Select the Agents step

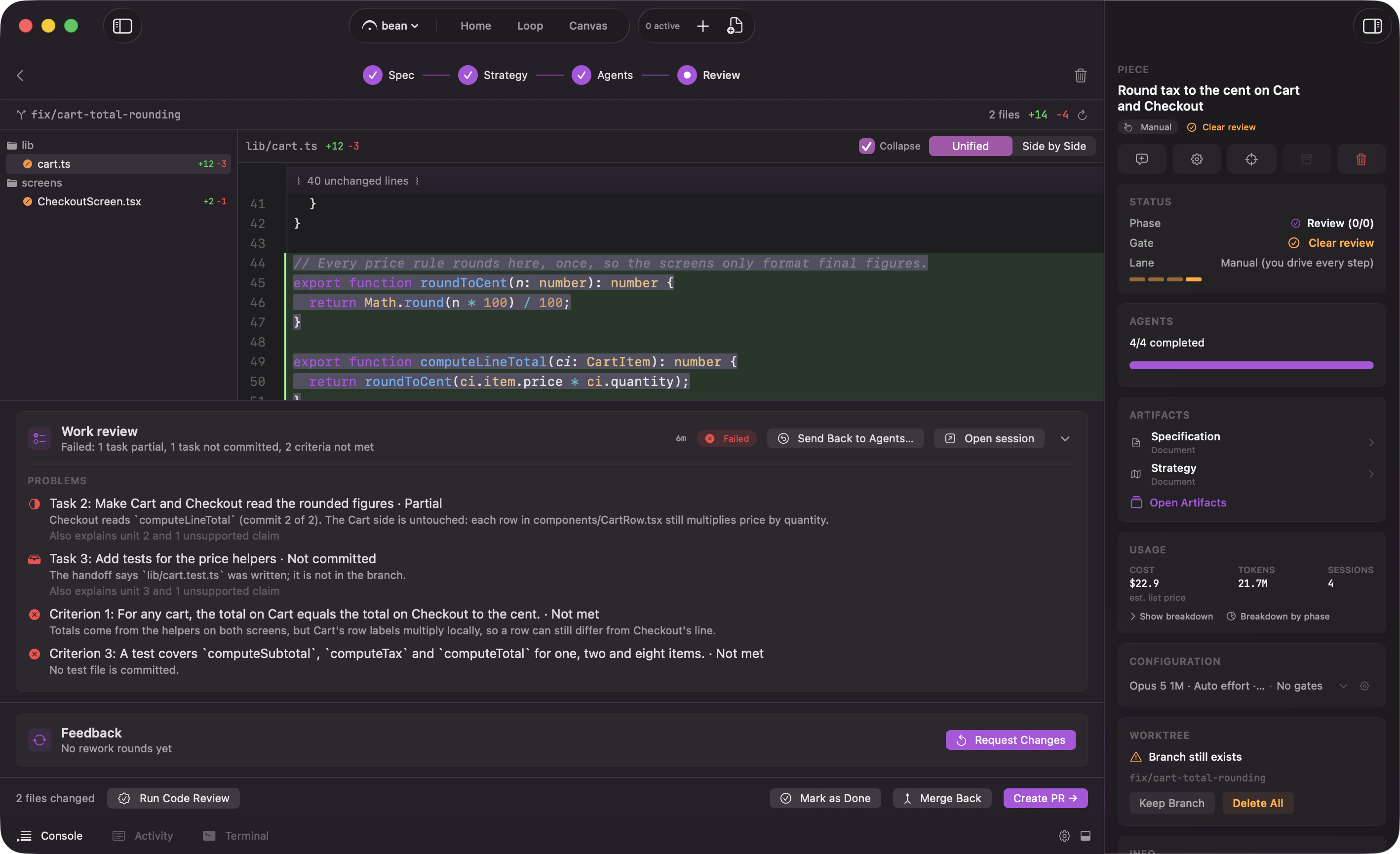pos(602,75)
